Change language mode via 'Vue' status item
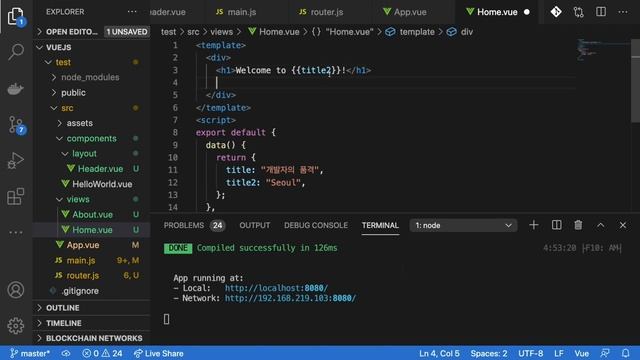640x360 pixels. coord(581,353)
